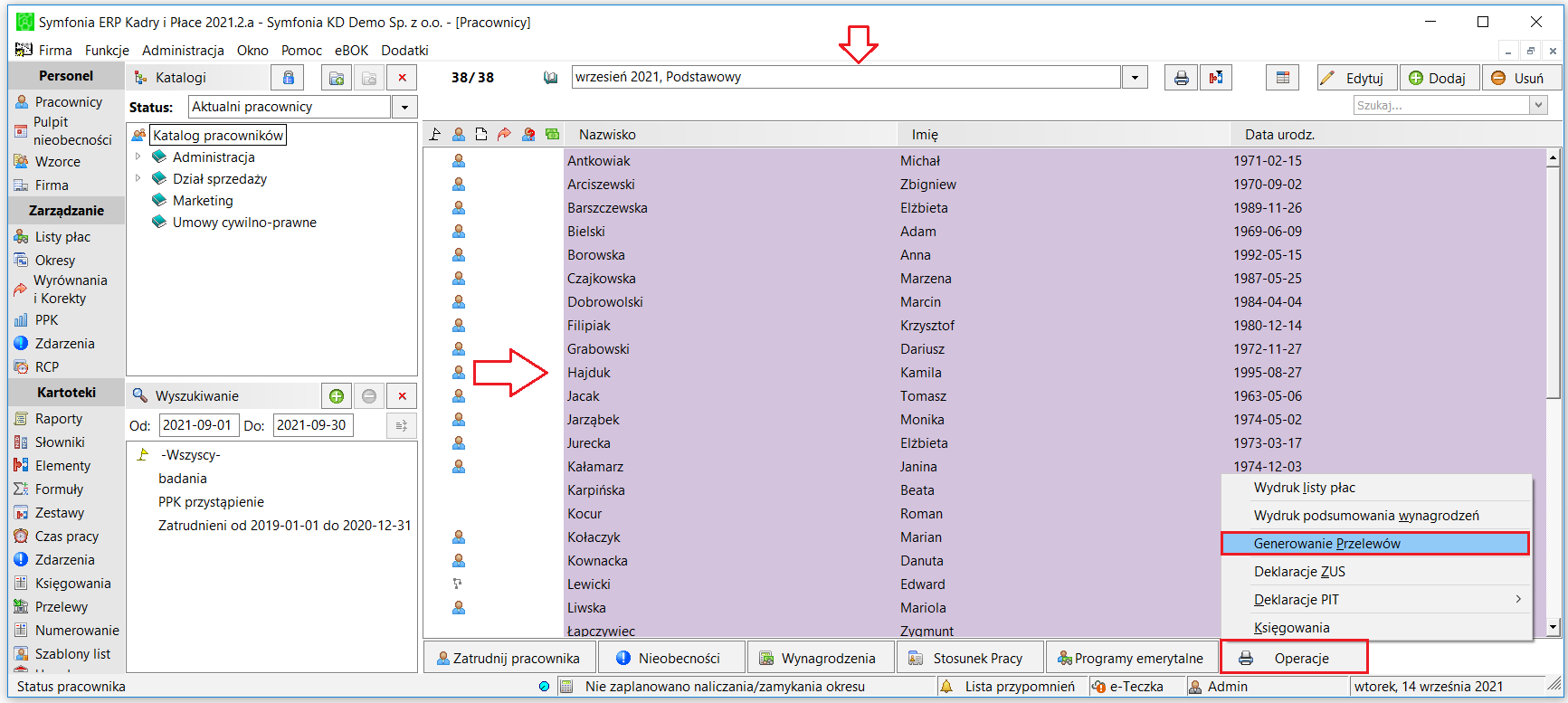Expand the Dział sprzedaży catalog node

coord(138,178)
